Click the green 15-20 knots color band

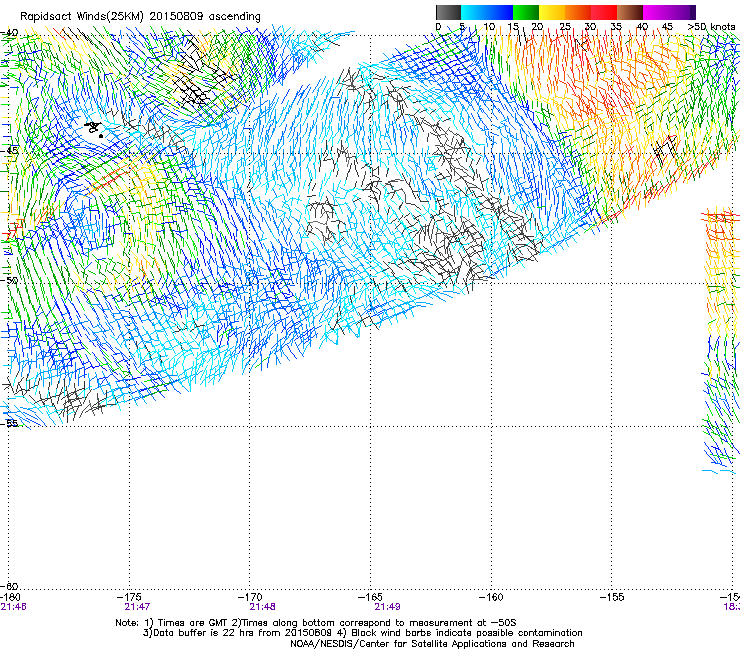pyautogui.click(x=526, y=12)
